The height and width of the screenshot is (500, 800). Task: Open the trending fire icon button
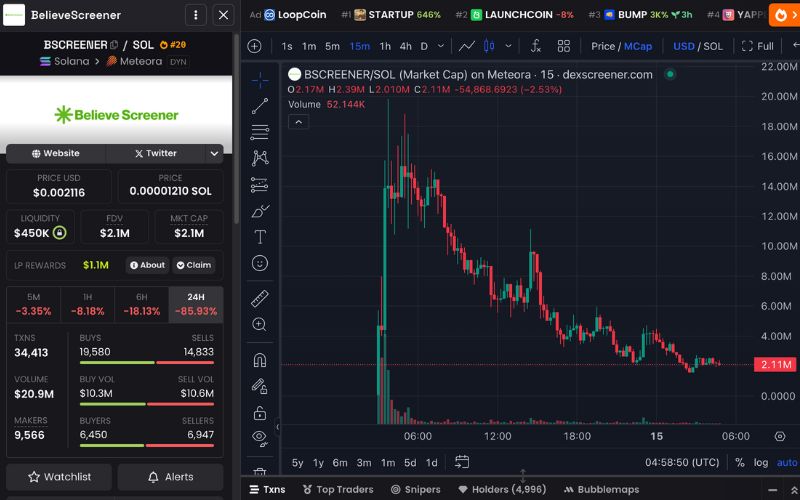click(785, 15)
